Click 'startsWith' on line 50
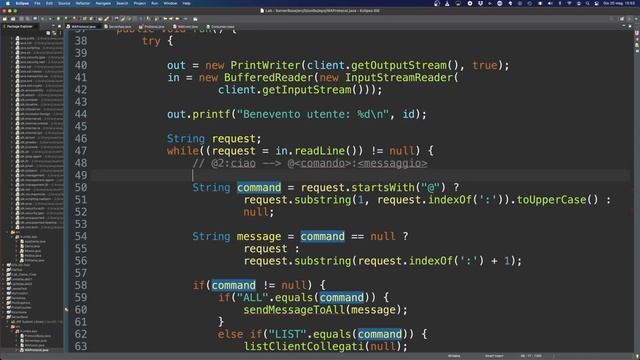Image resolution: width=640 pixels, height=360 pixels. 383,188
